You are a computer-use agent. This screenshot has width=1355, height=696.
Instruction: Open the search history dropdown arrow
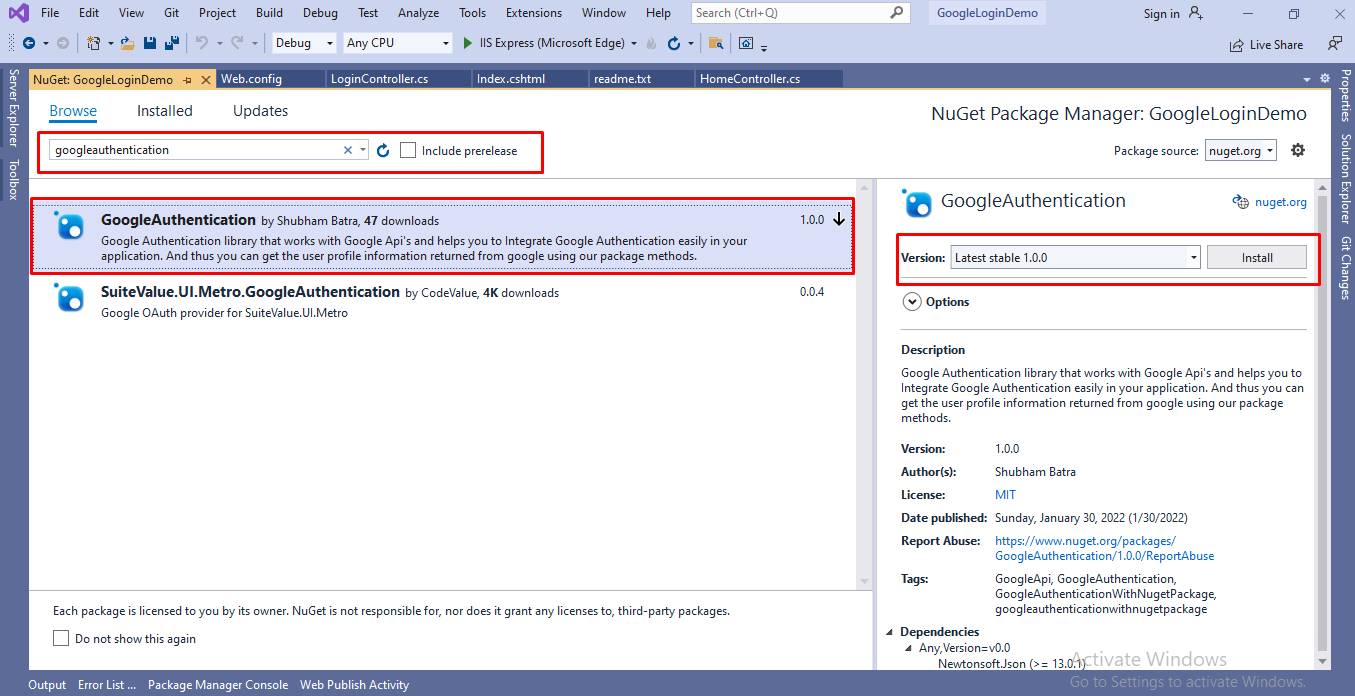pyautogui.click(x=363, y=150)
